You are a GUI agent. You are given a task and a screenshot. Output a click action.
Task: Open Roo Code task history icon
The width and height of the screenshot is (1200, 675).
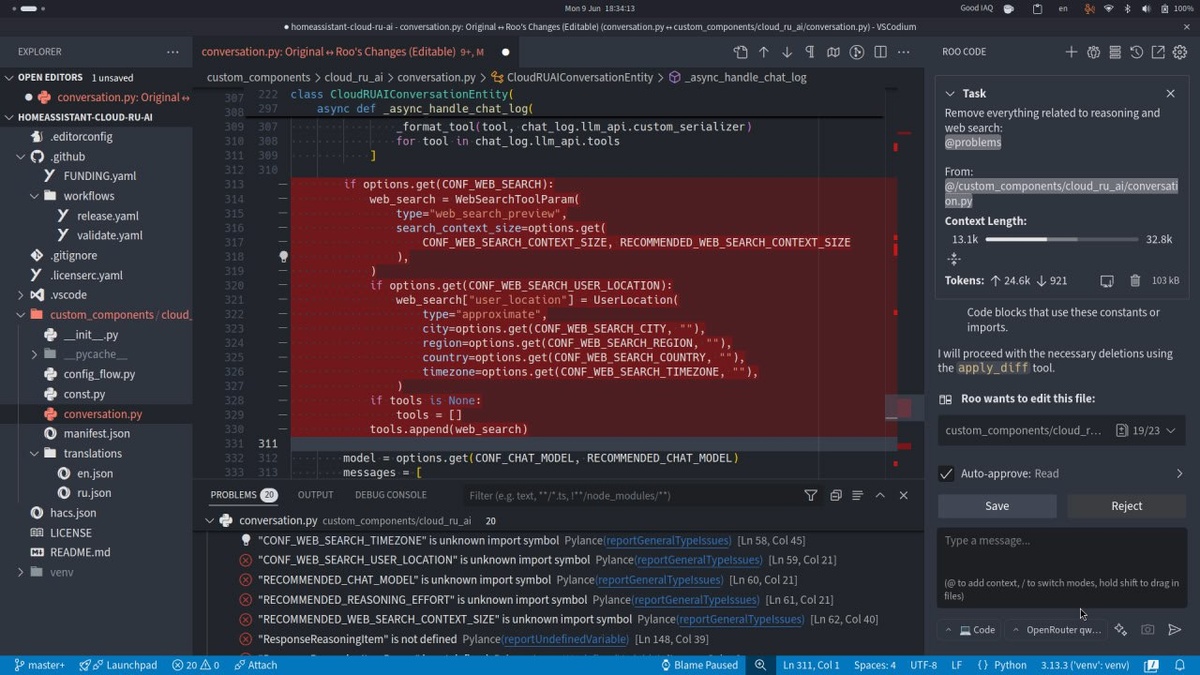1137,52
